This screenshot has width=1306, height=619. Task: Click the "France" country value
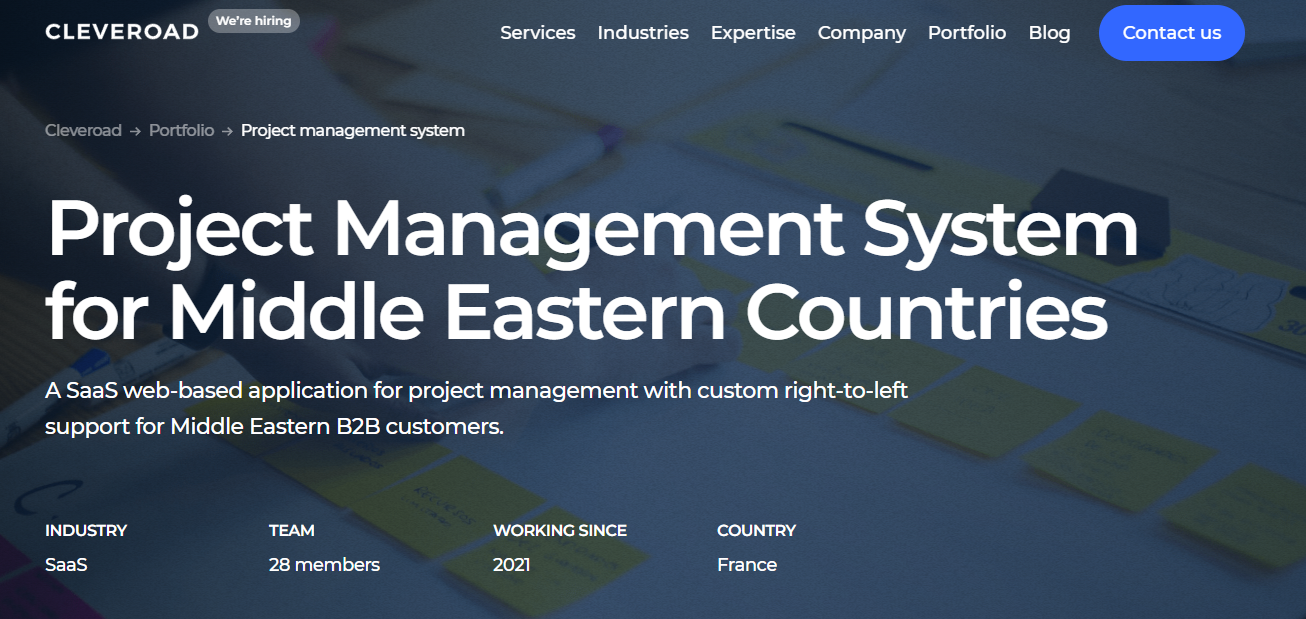click(747, 564)
